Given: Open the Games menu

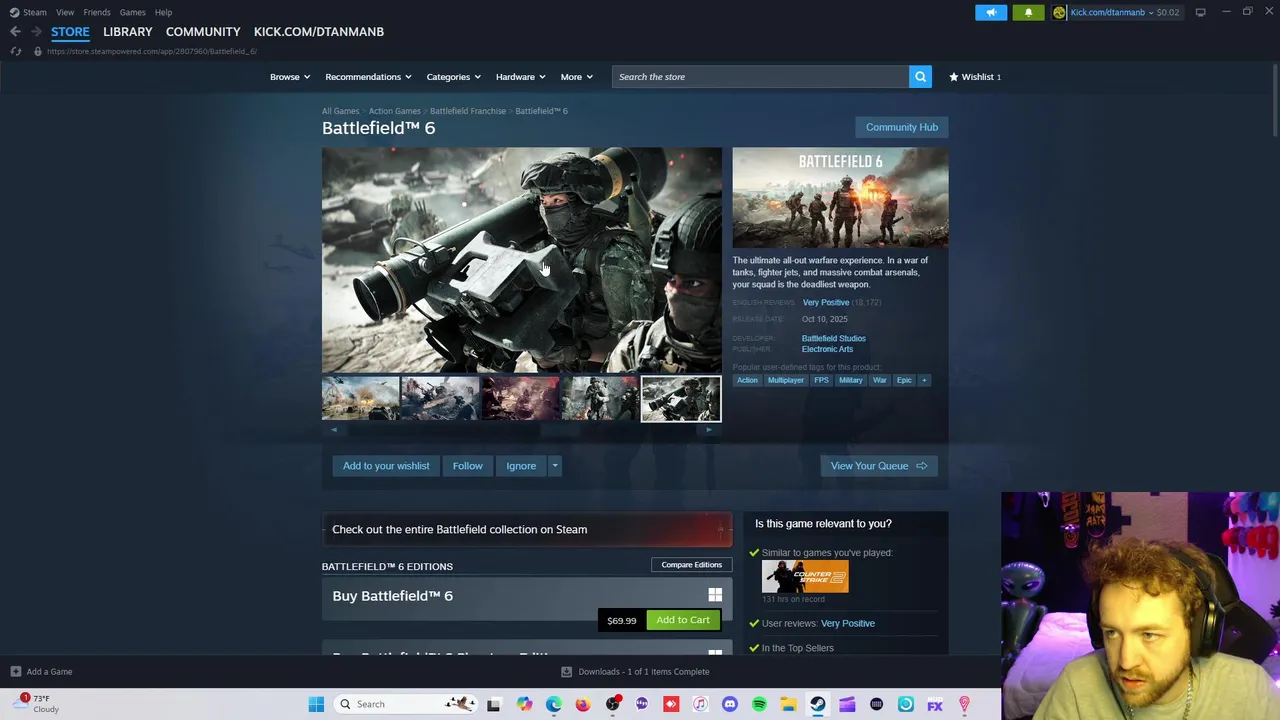Looking at the screenshot, I should click(132, 12).
